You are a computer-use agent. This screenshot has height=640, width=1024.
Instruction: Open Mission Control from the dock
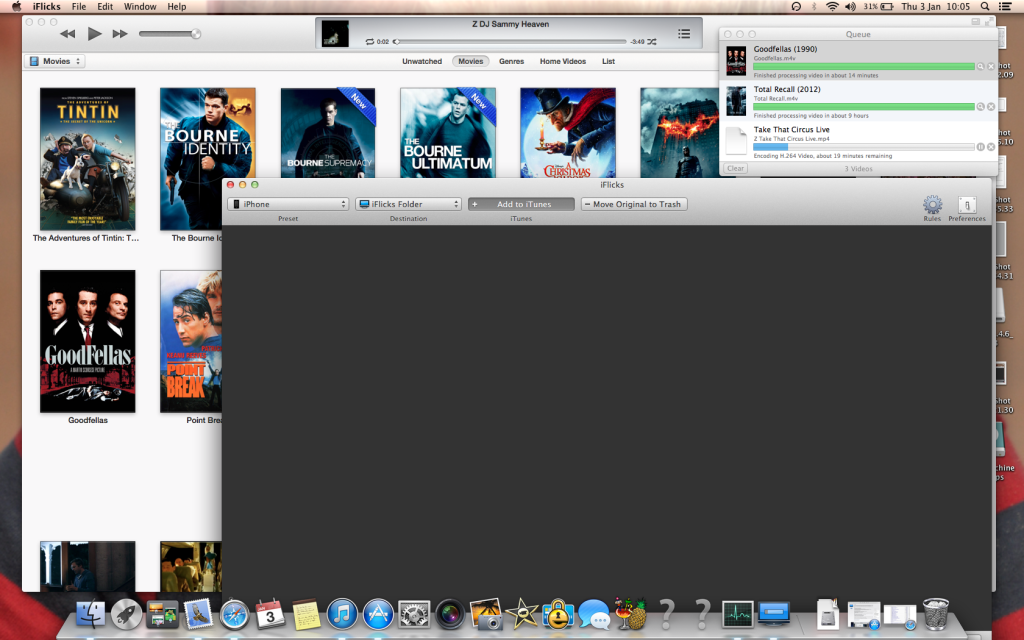coord(162,615)
